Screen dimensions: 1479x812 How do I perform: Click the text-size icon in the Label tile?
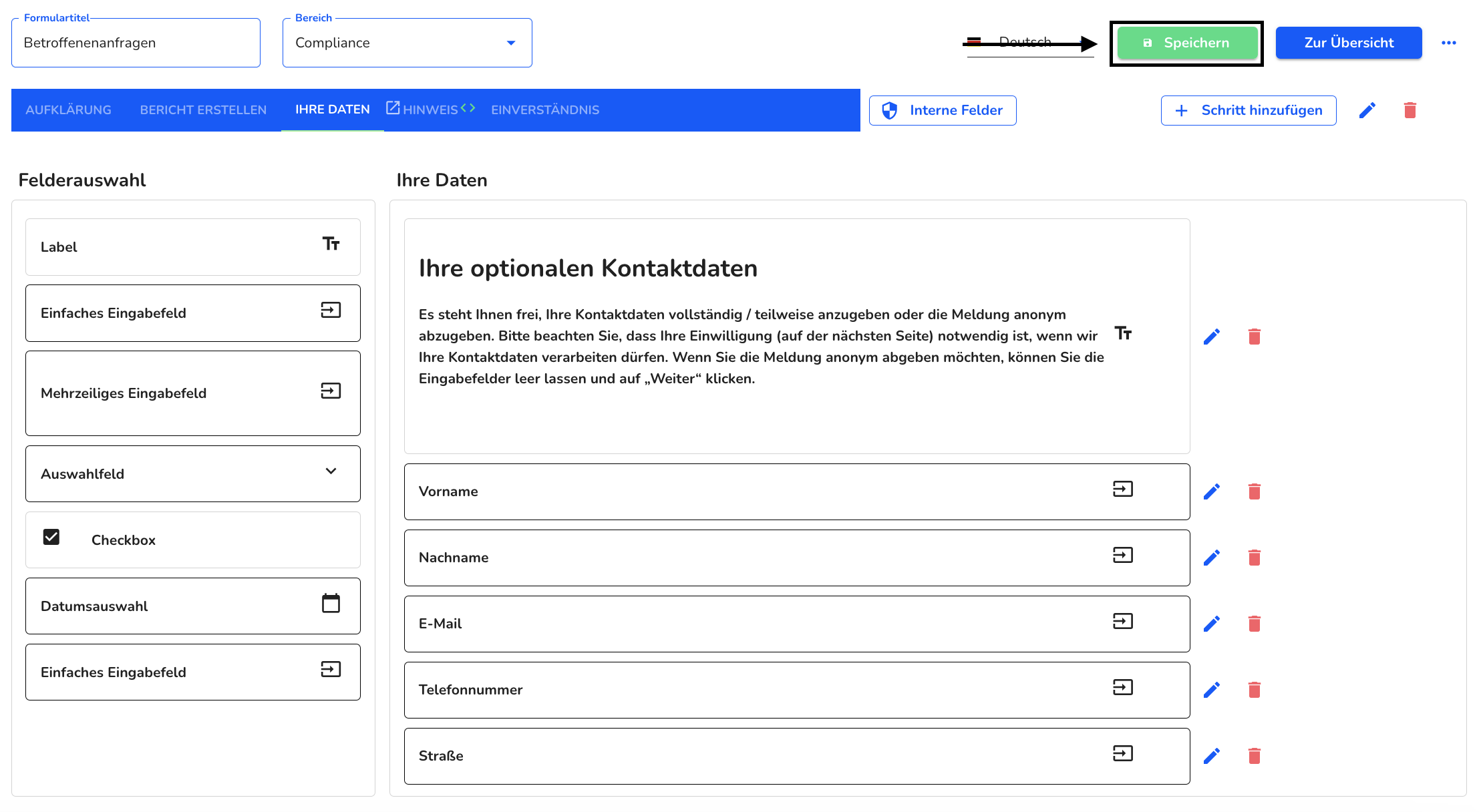[x=331, y=244]
